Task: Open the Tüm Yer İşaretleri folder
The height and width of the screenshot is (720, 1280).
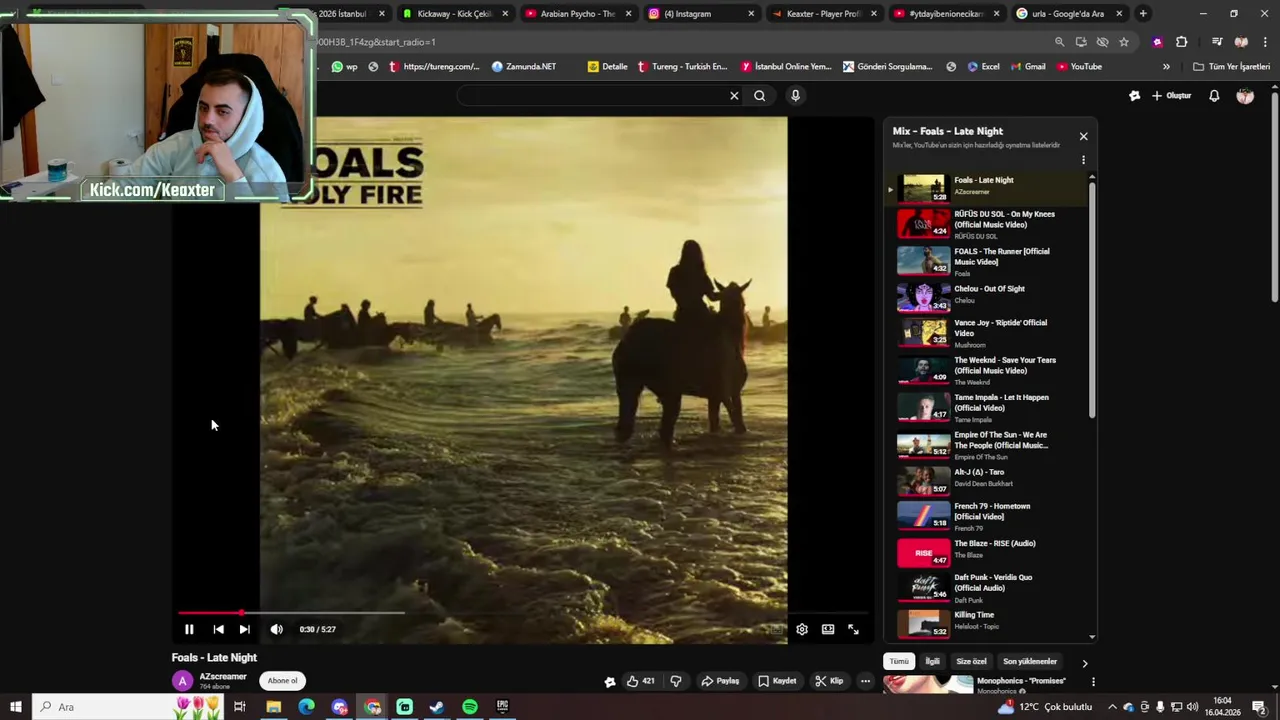Action: 1231,67
